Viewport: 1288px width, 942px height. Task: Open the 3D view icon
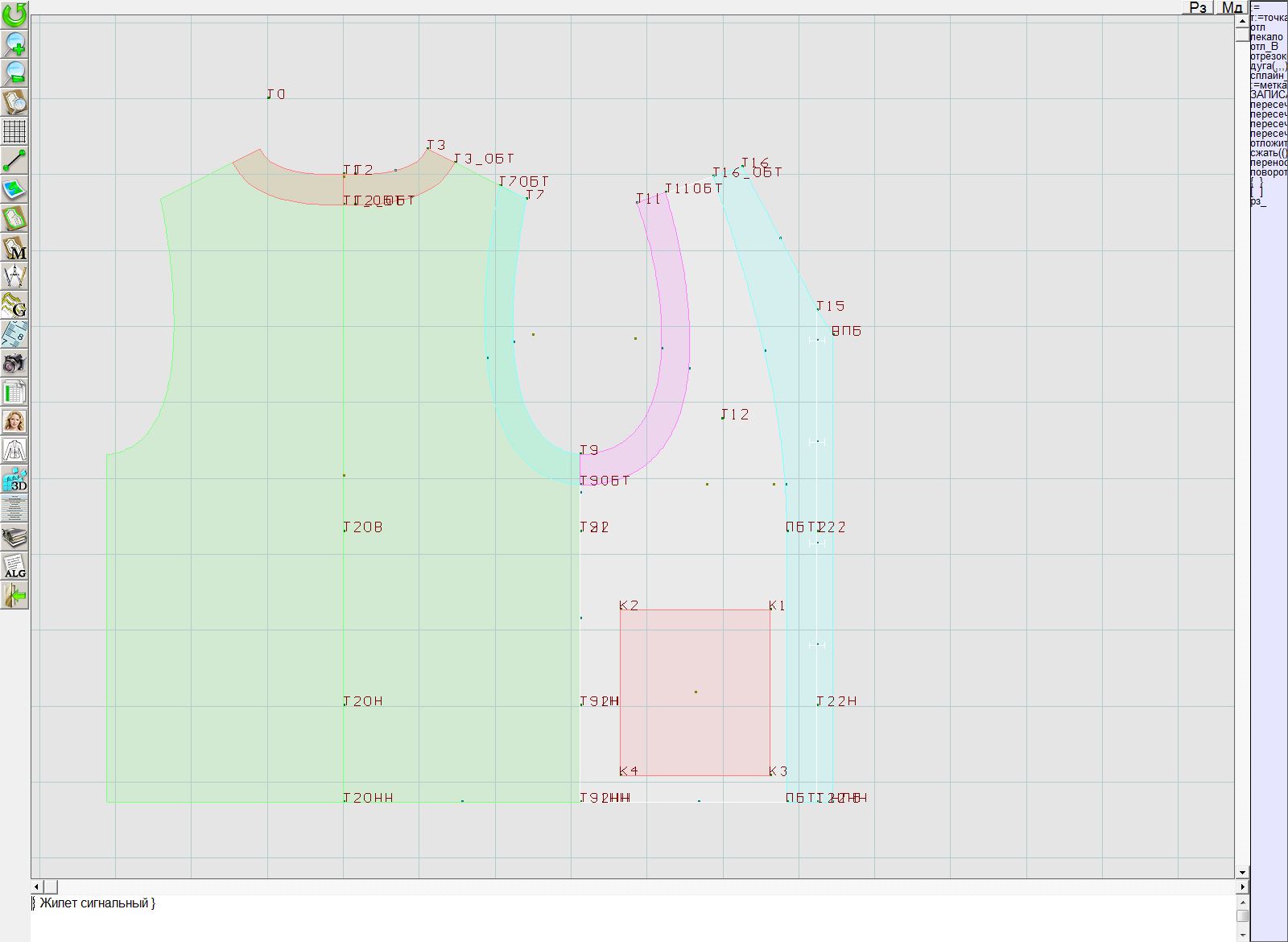[14, 480]
